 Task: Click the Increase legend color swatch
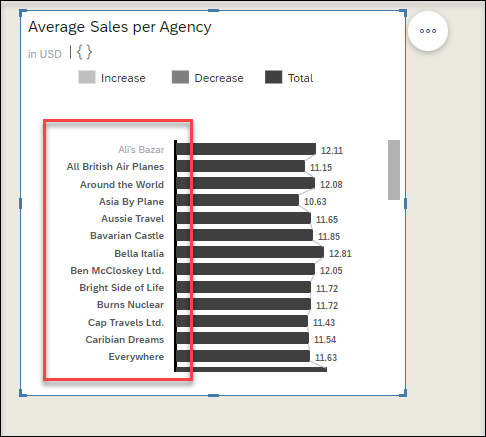click(x=87, y=77)
